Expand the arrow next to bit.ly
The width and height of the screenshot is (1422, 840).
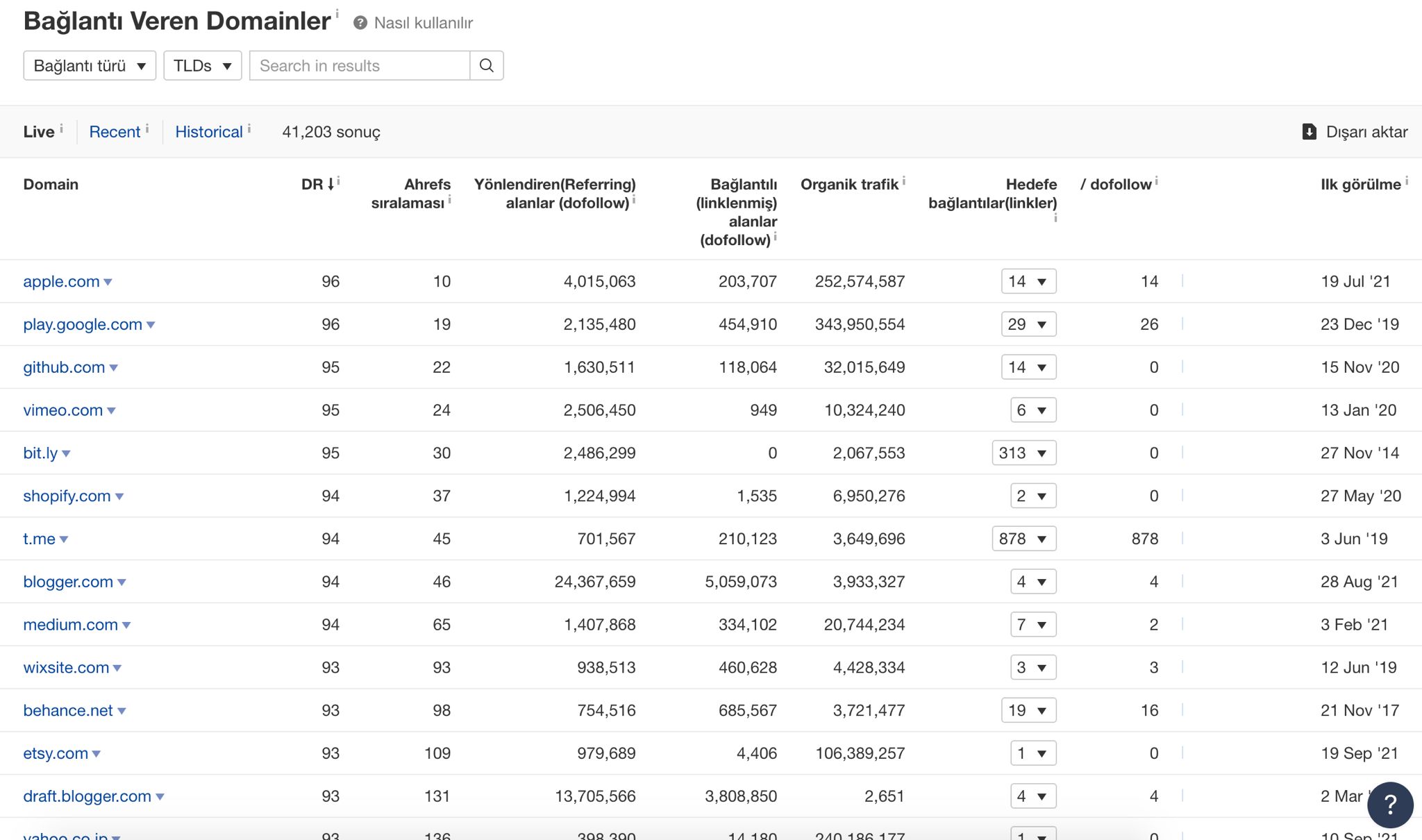(66, 454)
